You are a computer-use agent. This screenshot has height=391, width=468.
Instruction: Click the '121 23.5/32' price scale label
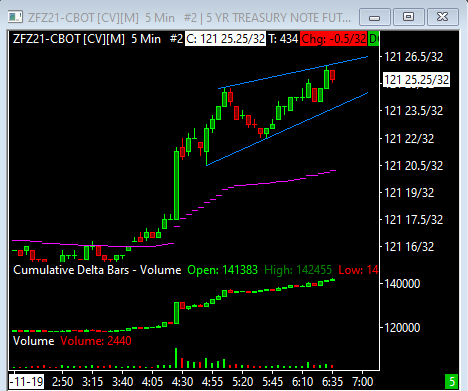click(x=414, y=111)
